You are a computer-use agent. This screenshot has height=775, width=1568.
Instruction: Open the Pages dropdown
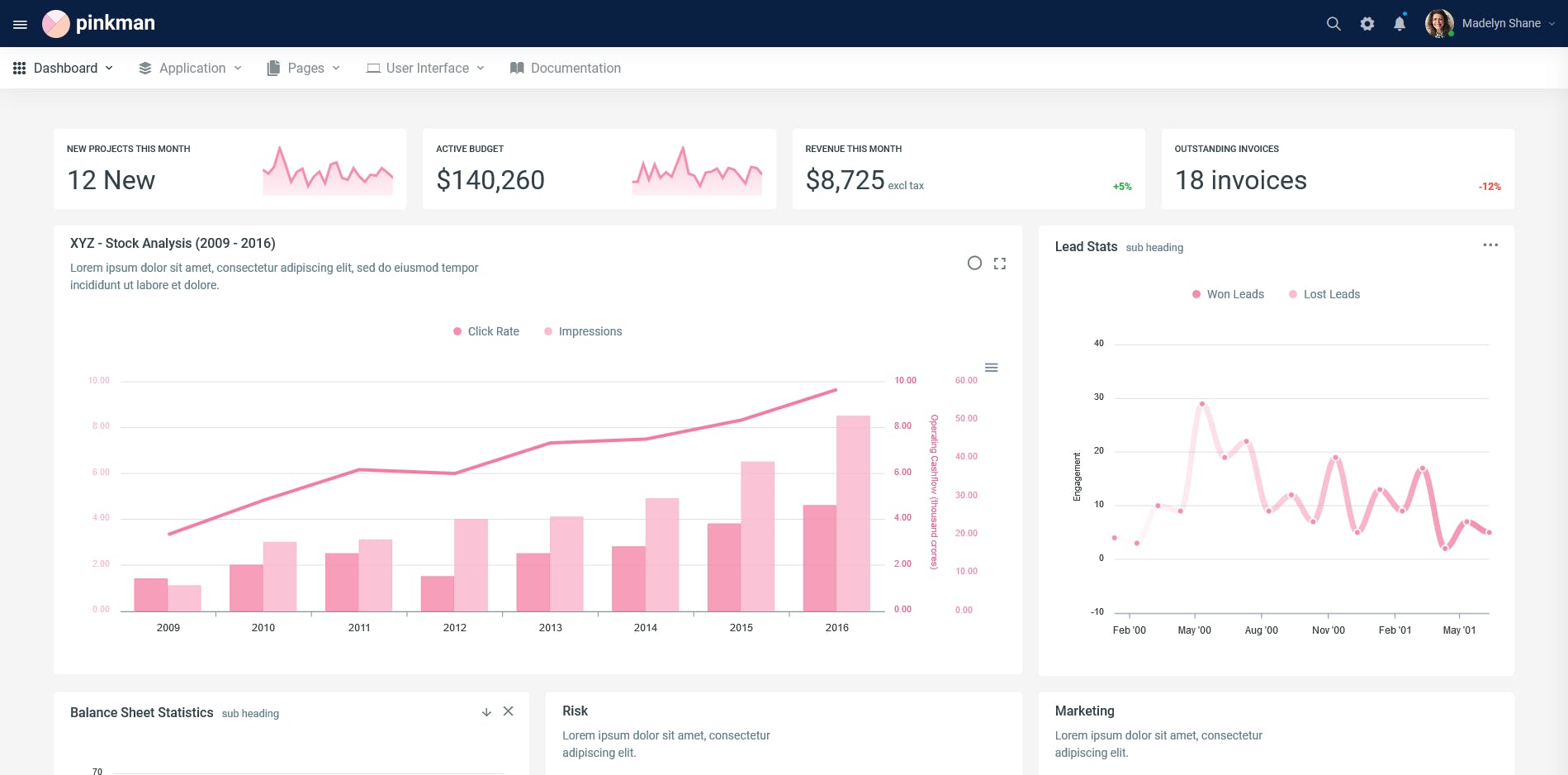(303, 68)
